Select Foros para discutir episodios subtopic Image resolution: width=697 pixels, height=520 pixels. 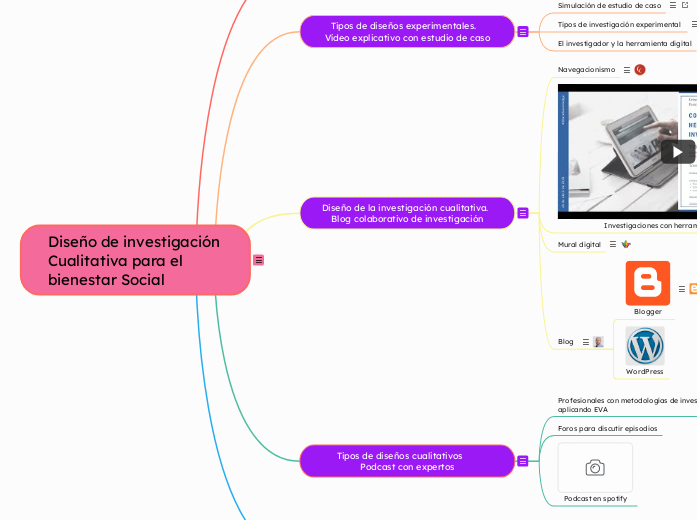click(607, 428)
